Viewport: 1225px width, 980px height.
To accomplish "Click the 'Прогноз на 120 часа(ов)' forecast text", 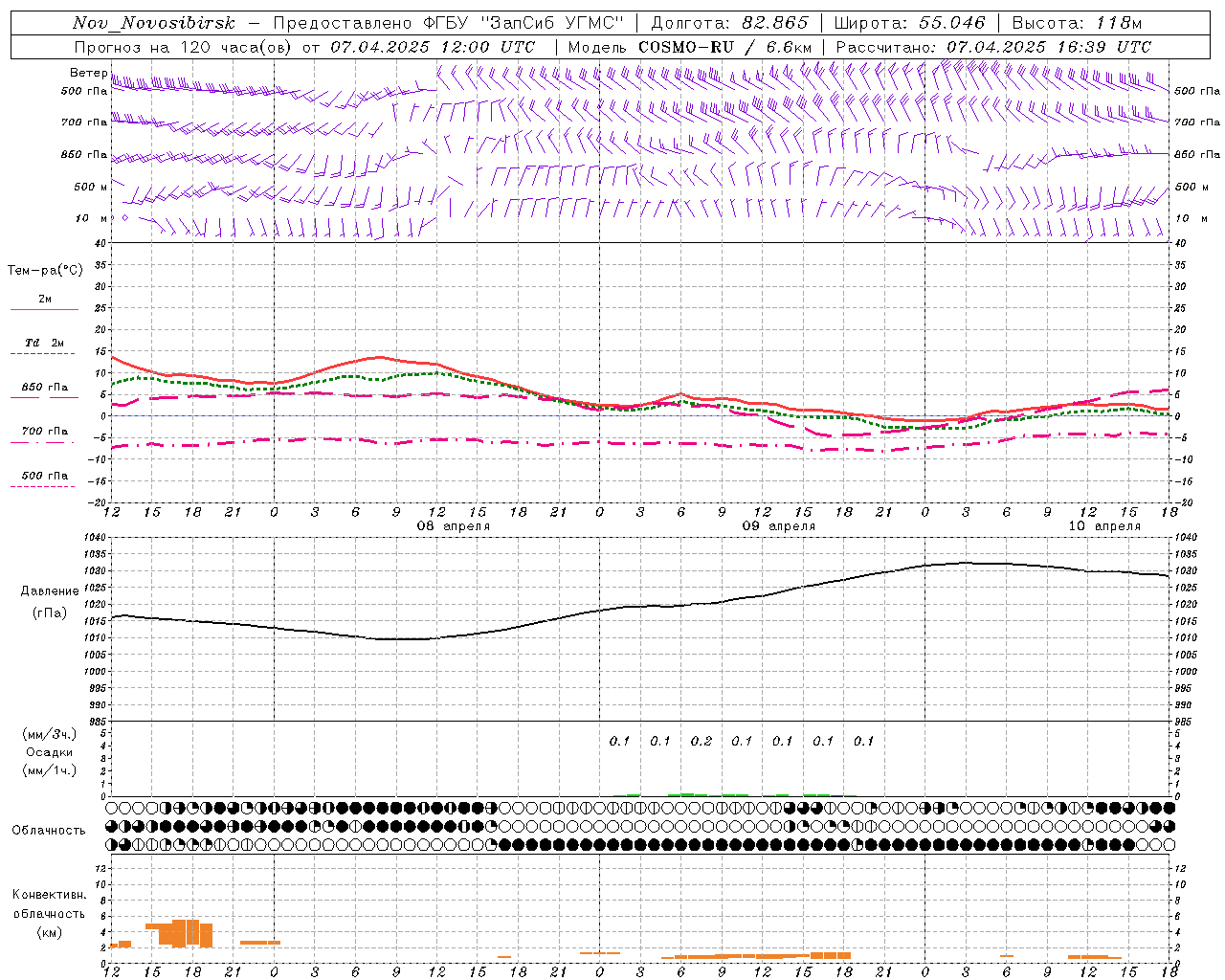I will tap(184, 47).
